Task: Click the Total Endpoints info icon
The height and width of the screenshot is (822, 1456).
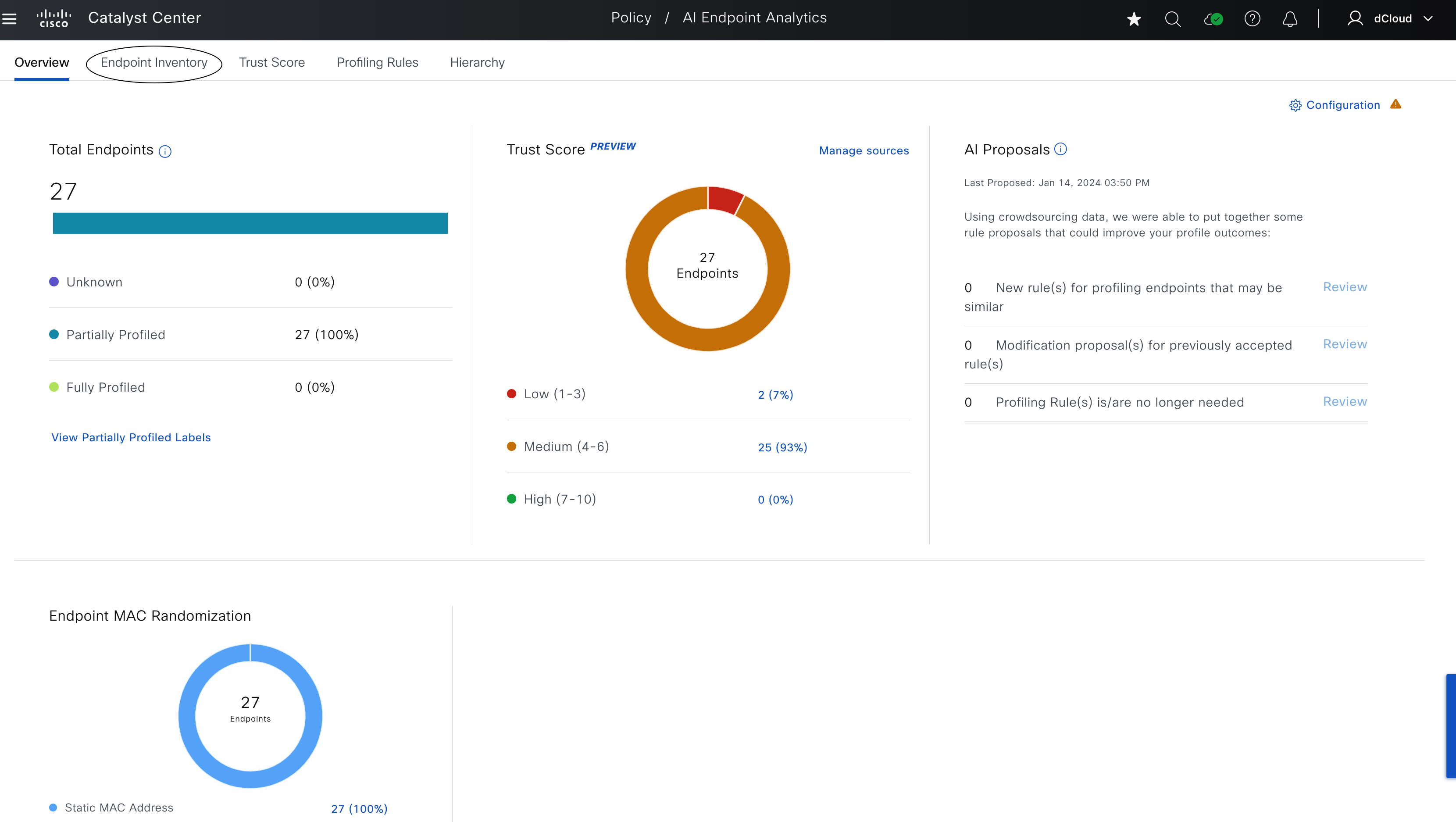Action: tap(165, 151)
